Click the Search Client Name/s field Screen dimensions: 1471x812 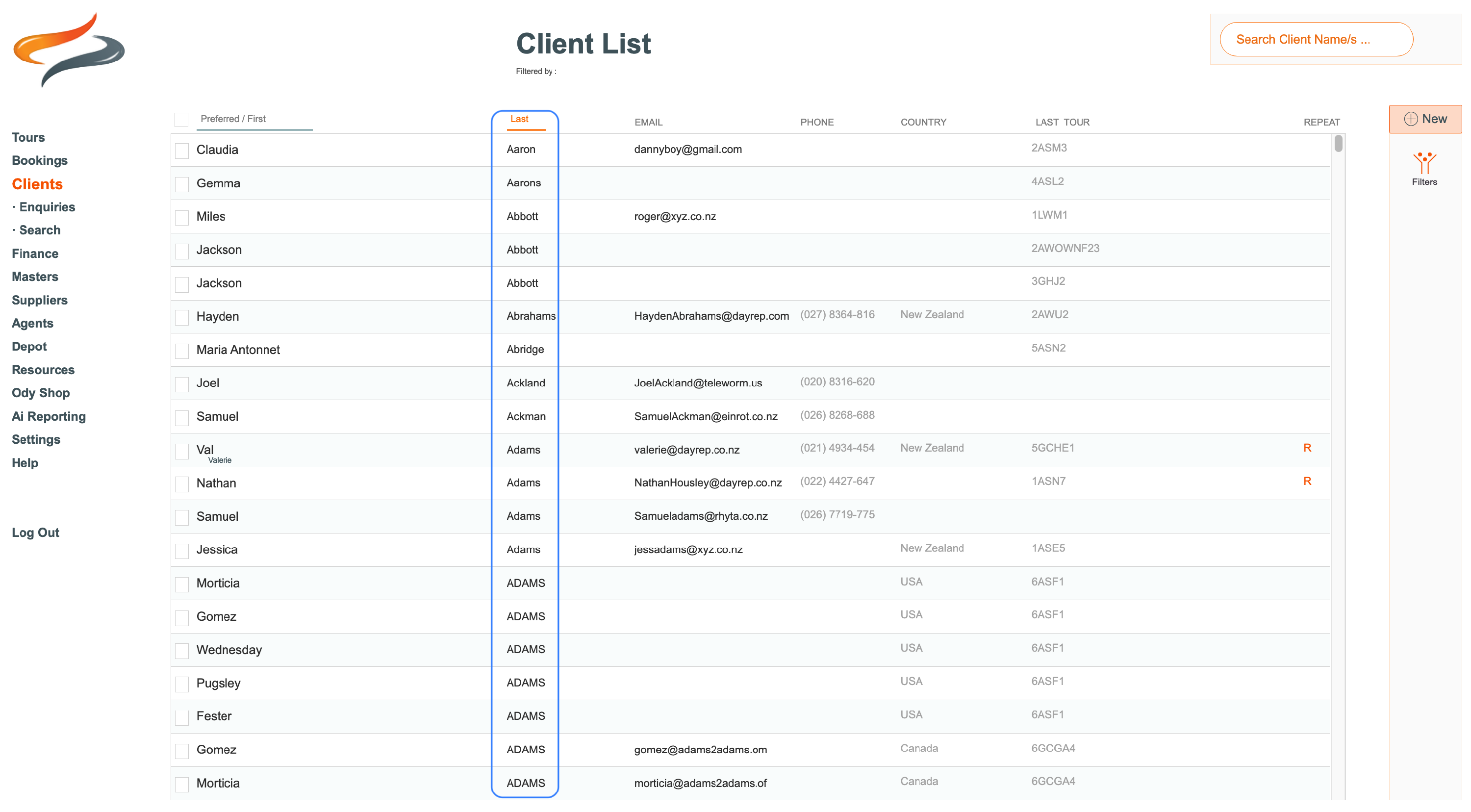coord(1316,39)
